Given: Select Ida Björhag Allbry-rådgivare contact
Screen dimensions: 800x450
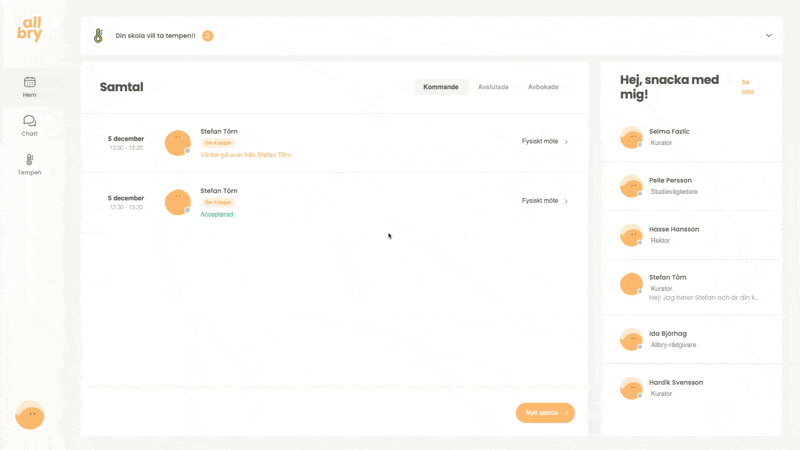Looking at the screenshot, I should [690, 339].
